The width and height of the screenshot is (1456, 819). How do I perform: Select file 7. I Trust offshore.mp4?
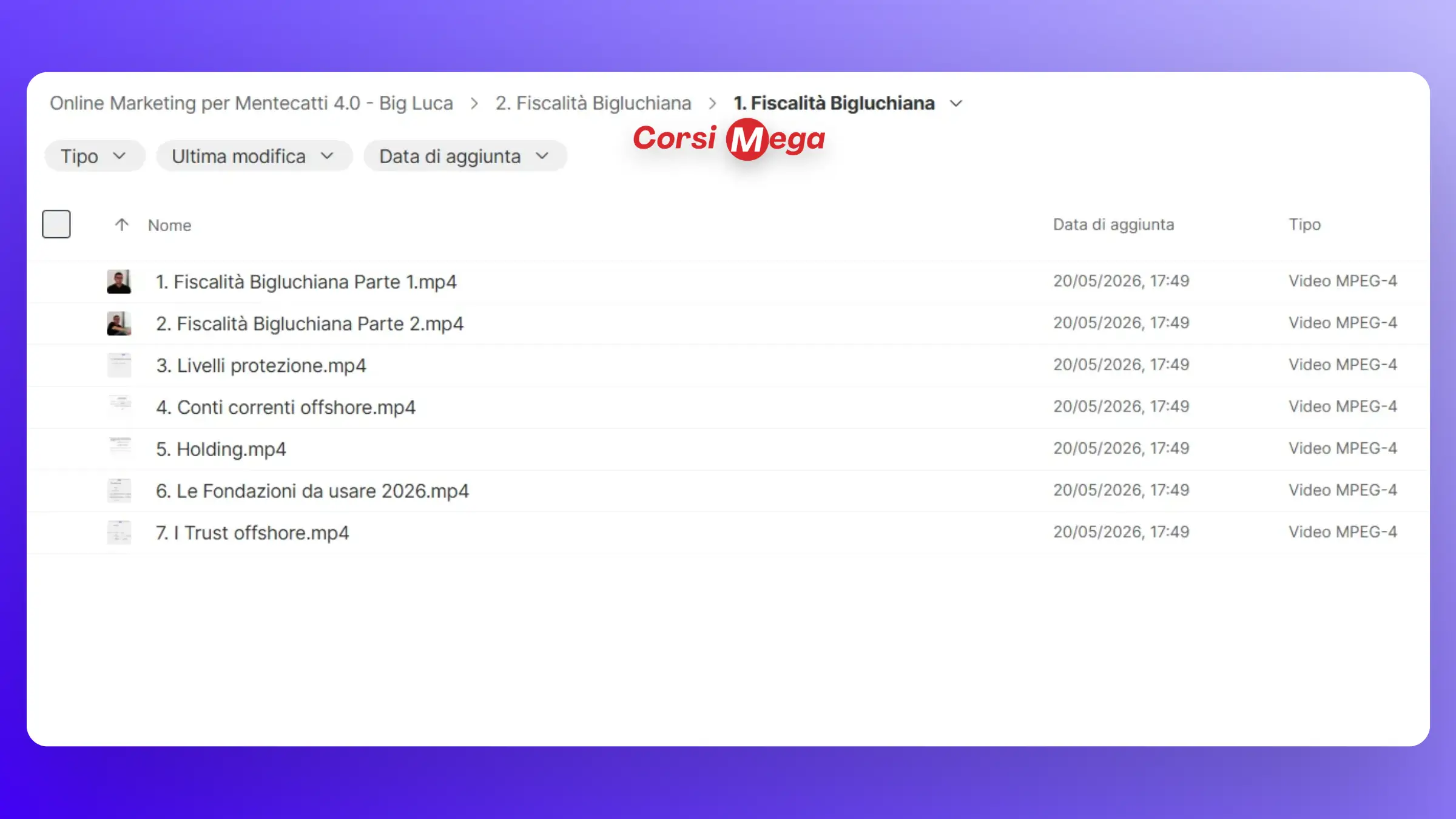tap(252, 533)
